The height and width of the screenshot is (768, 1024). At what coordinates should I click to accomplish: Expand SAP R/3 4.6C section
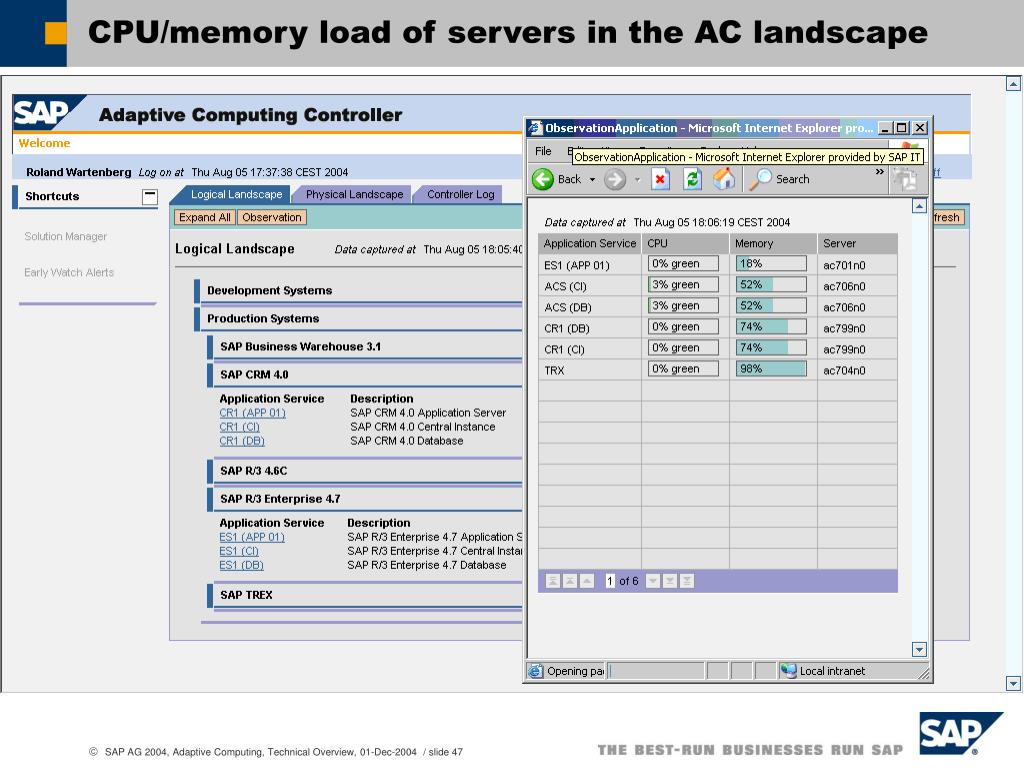pyautogui.click(x=253, y=471)
